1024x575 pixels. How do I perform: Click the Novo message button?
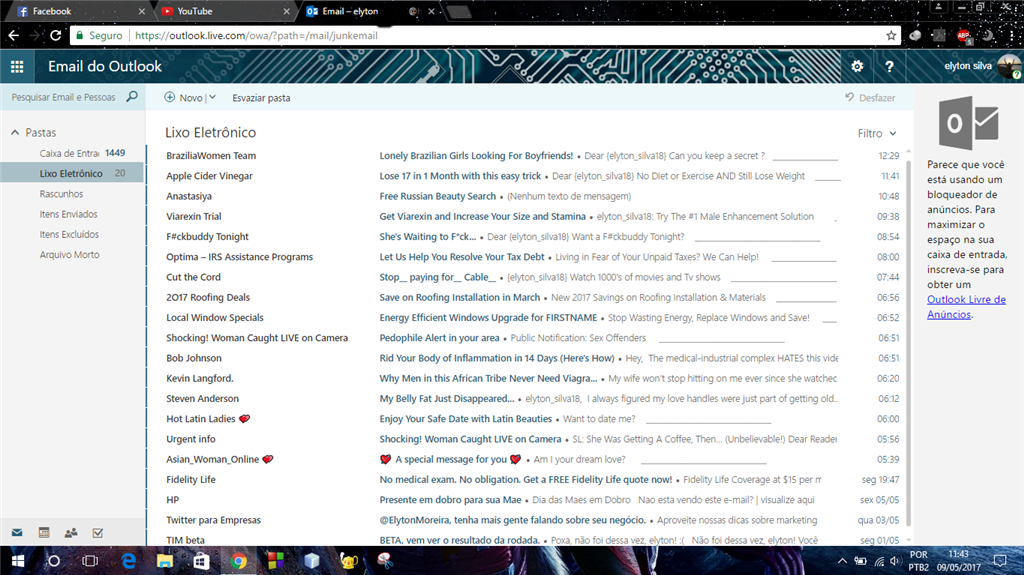tap(184, 97)
